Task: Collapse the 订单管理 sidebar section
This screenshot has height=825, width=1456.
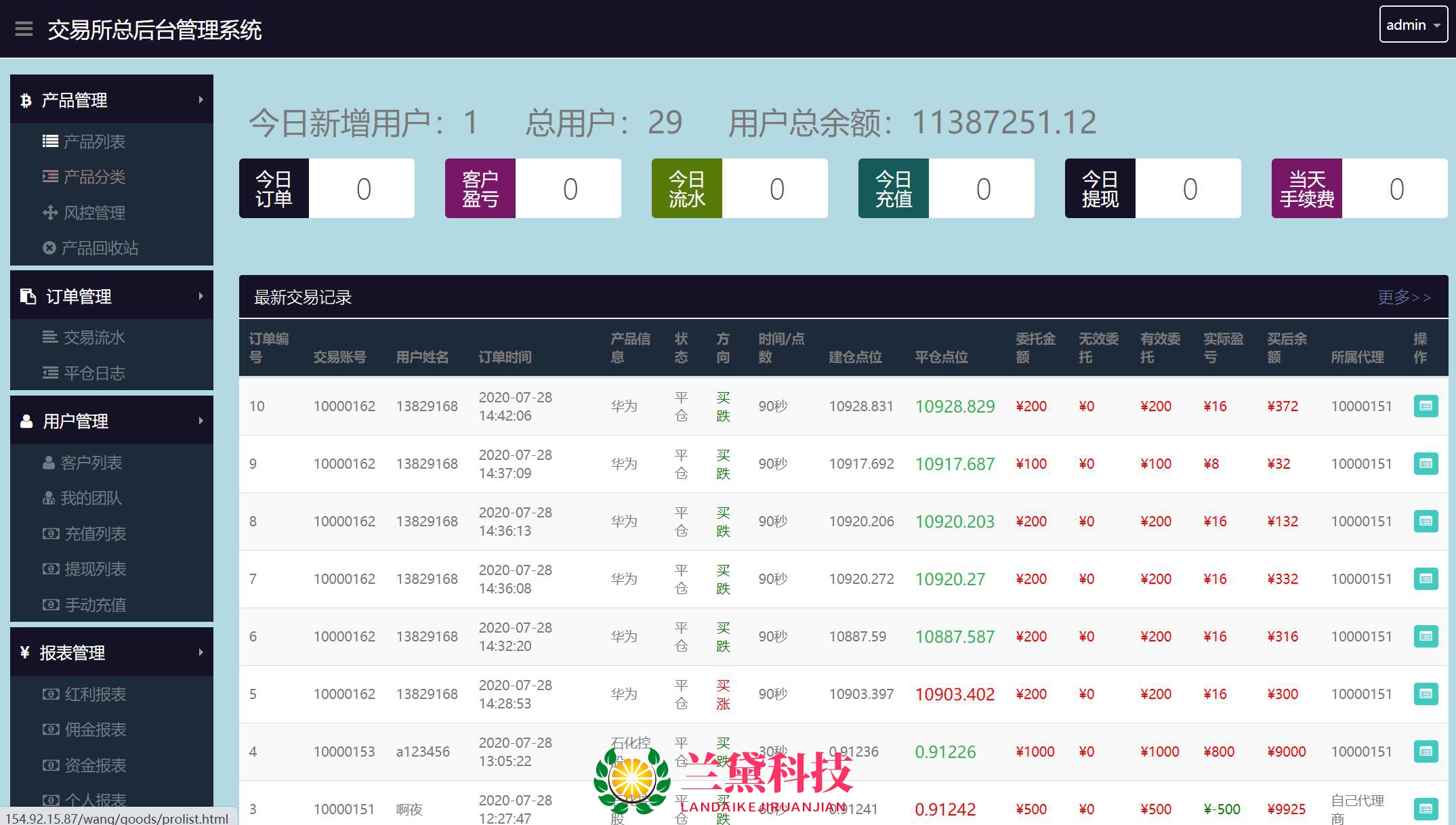Action: point(112,296)
